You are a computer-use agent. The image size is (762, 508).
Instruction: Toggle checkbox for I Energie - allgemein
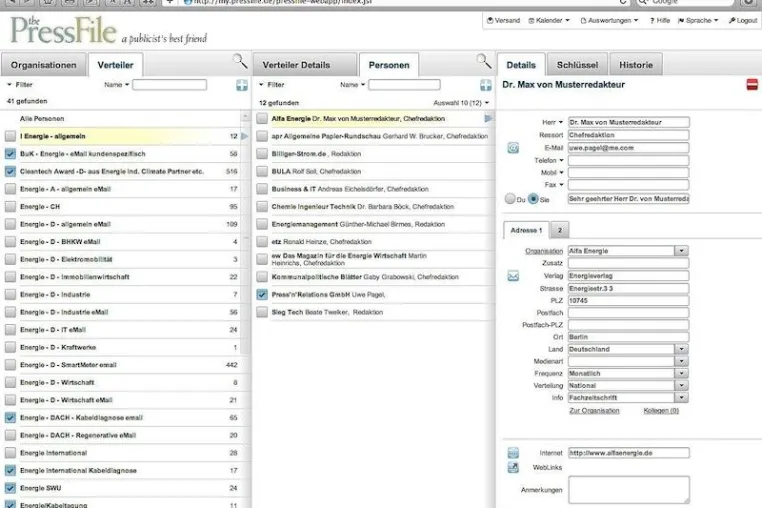click(10, 136)
